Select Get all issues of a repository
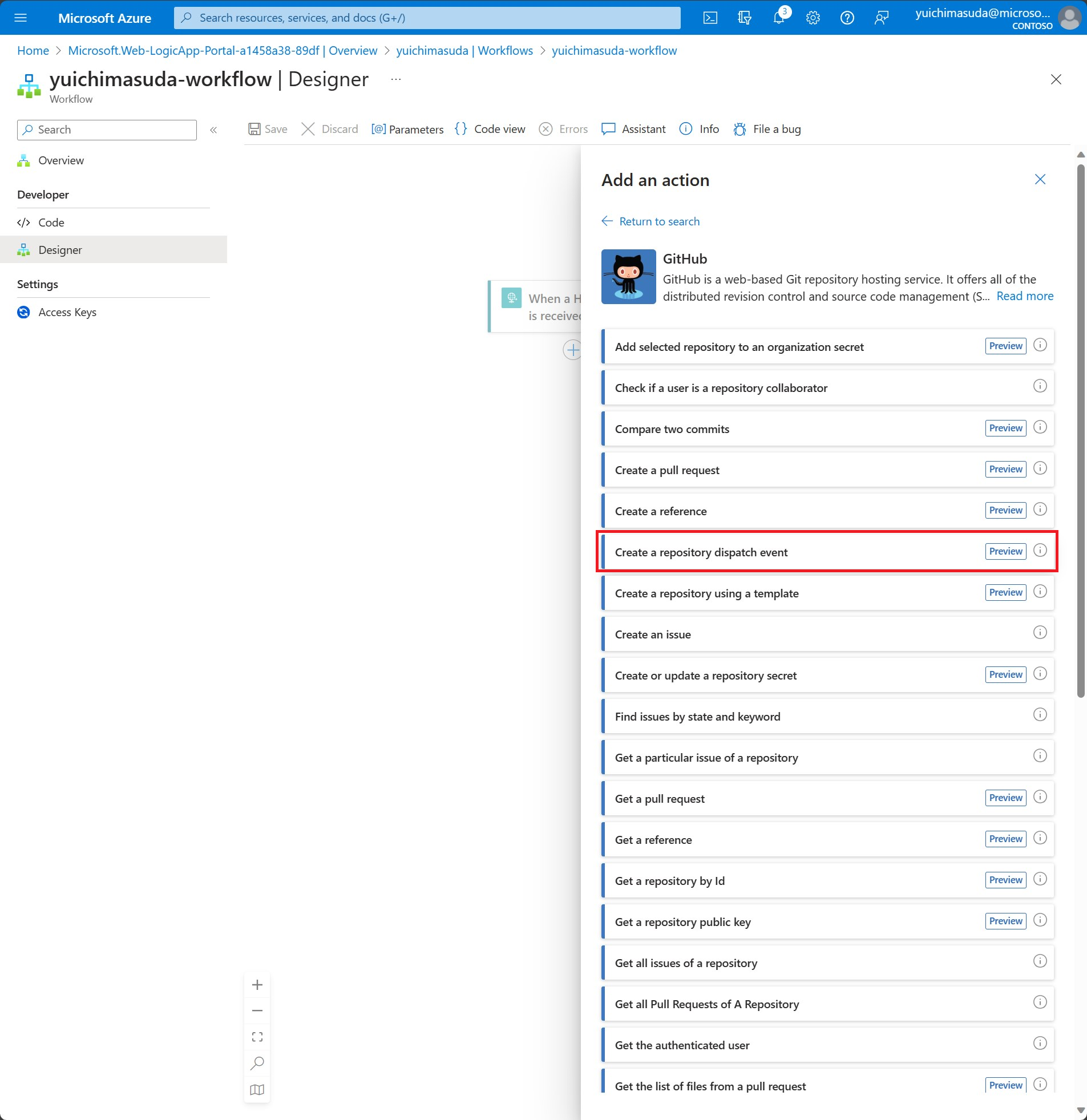Screen dimensions: 1087x1120 (x=827, y=963)
